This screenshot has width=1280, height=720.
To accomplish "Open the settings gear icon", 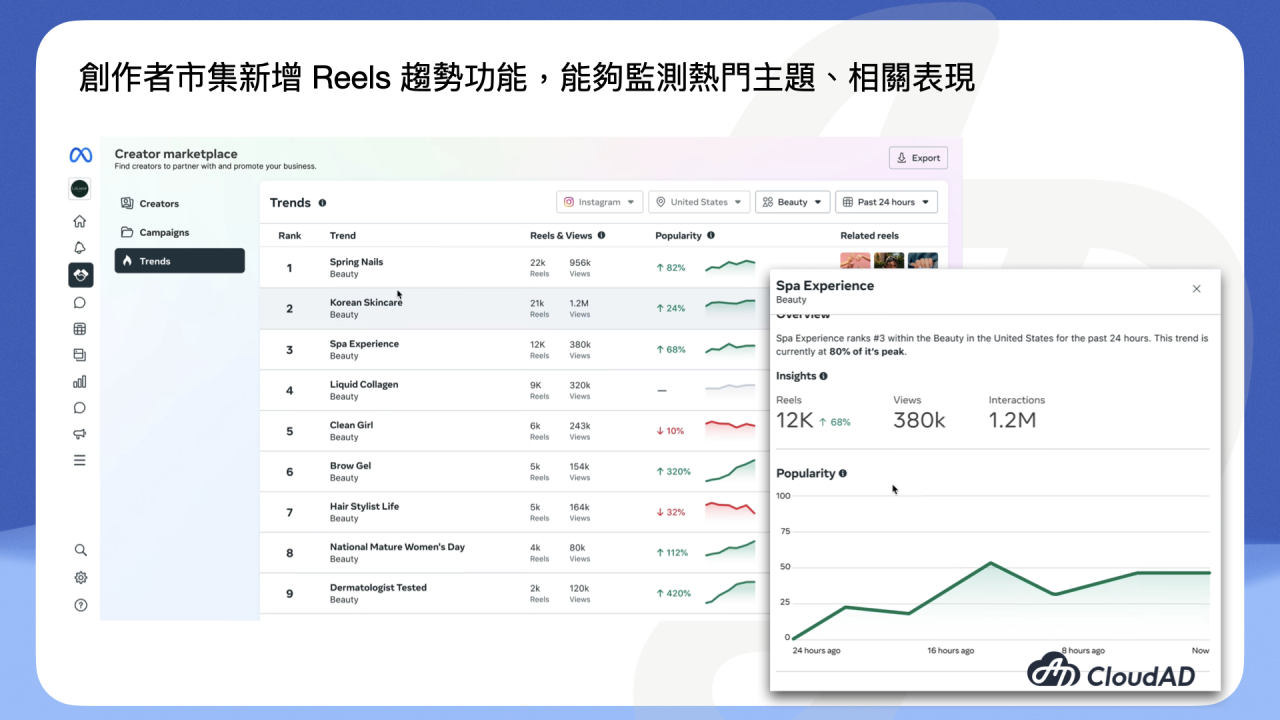I will (x=81, y=577).
